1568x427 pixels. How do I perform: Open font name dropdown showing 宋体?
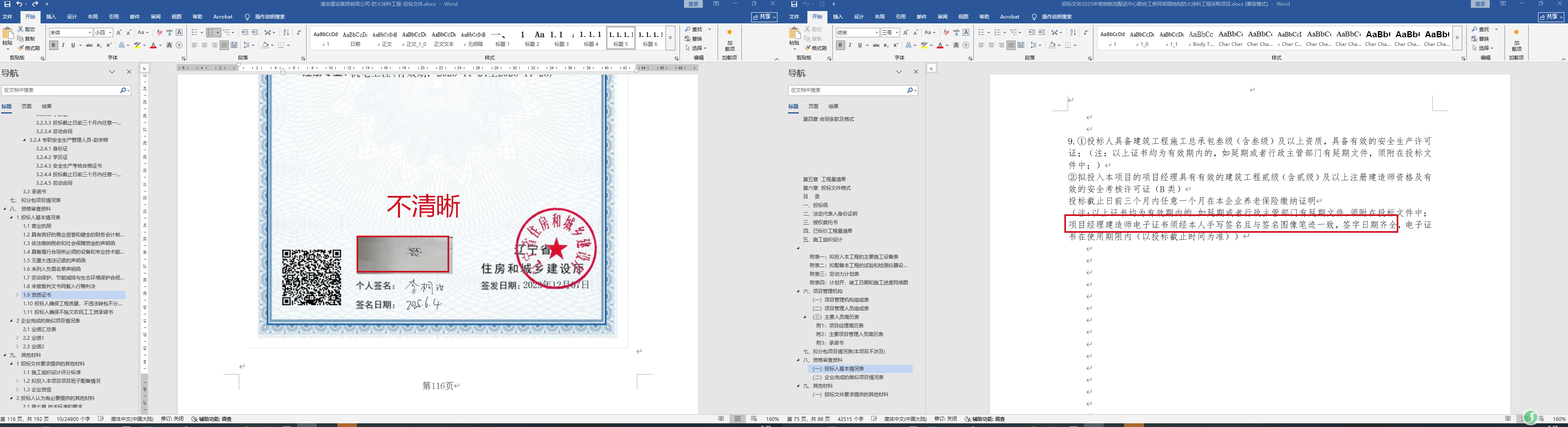[x=89, y=32]
